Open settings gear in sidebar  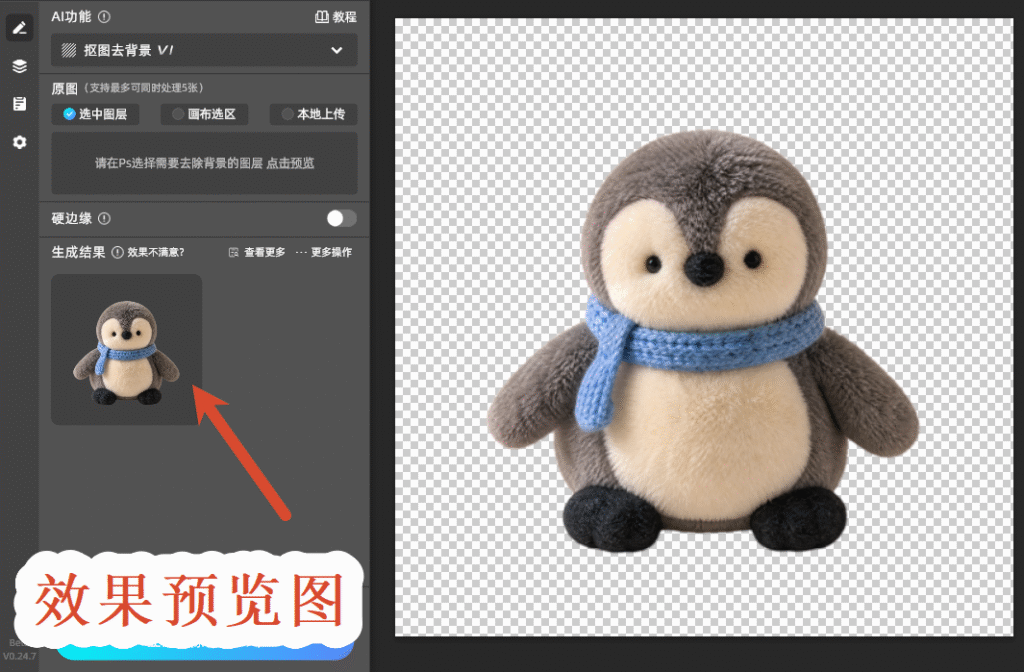coord(20,142)
